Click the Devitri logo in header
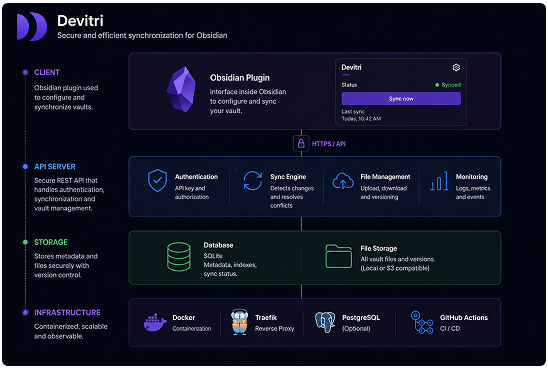Screen dimensions: 548x368 click(x=32, y=26)
